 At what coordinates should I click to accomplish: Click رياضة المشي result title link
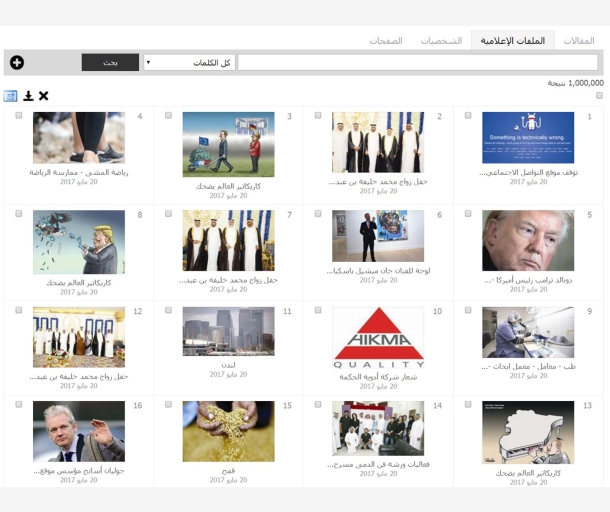click(79, 172)
